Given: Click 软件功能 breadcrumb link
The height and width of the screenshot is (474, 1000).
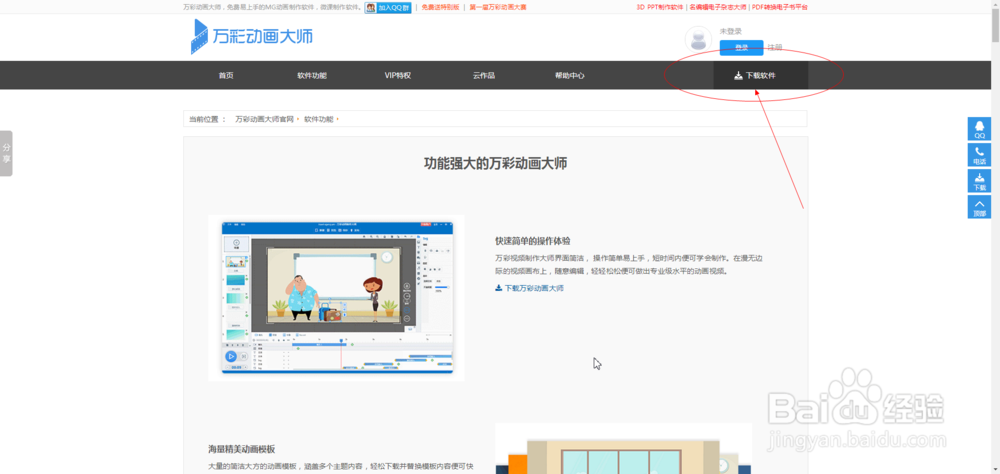Looking at the screenshot, I should click(318, 119).
